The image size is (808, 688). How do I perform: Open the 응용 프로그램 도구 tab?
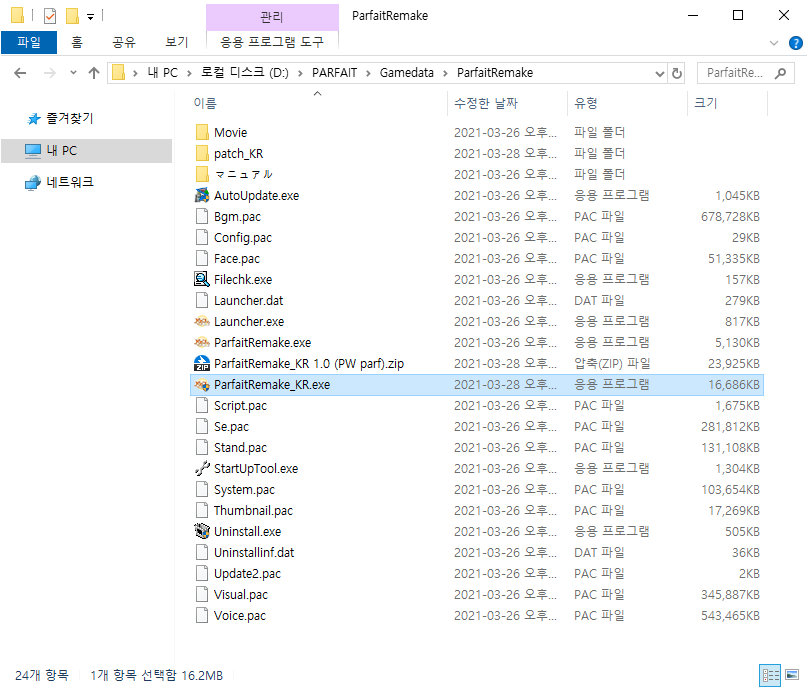[272, 42]
